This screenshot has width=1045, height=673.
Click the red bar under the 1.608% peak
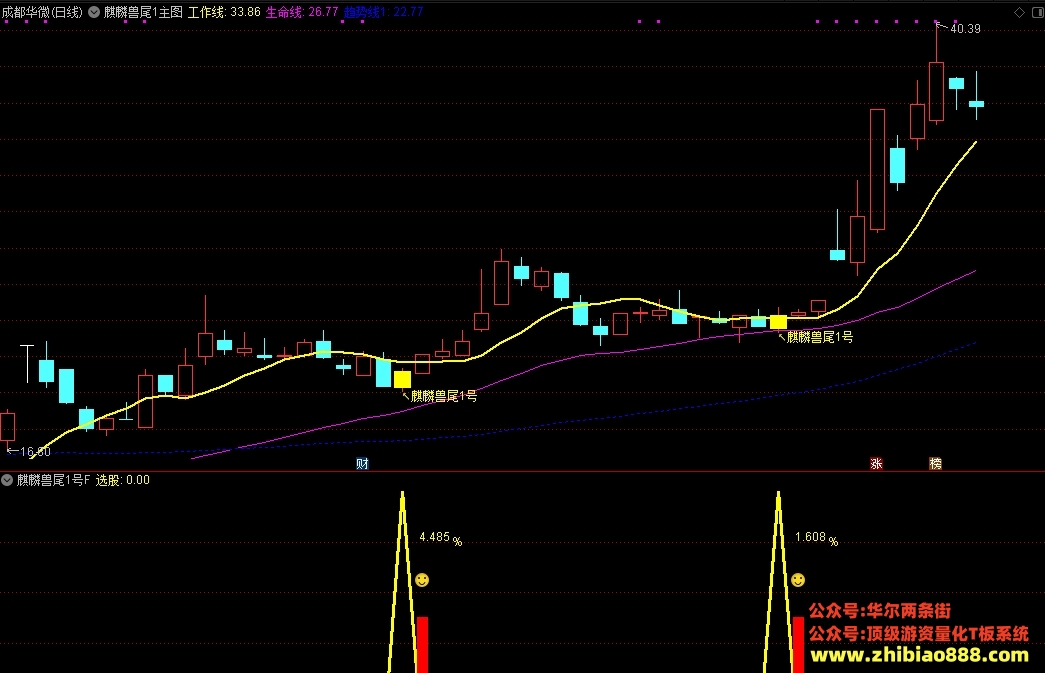[x=798, y=644]
